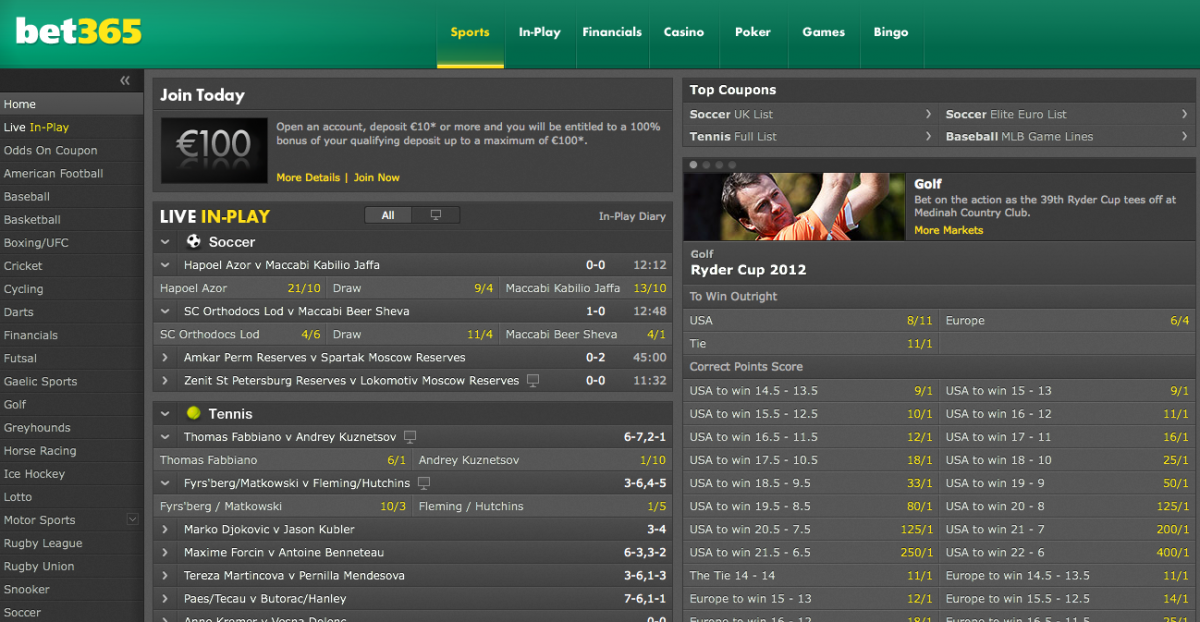Select the fourth carousel dot above Golf banner
The width and height of the screenshot is (1200, 622).
[x=731, y=164]
